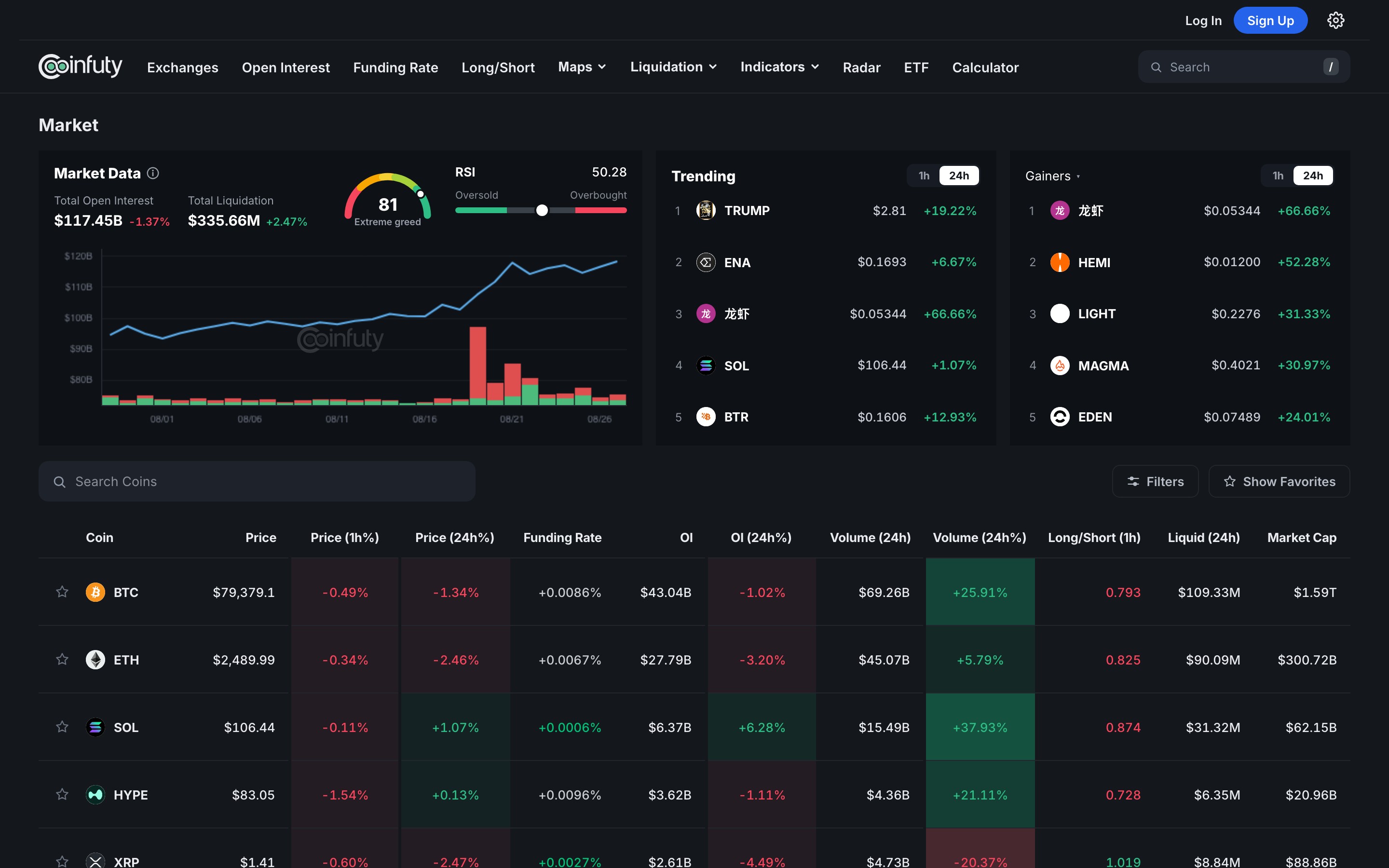This screenshot has height=868, width=1389.
Task: Expand the Maps dropdown menu
Action: [582, 67]
